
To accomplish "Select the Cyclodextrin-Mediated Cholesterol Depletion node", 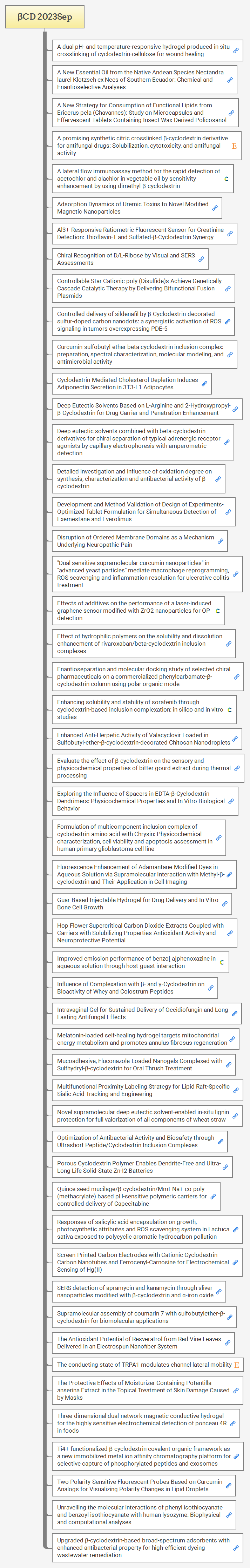I will [128, 383].
